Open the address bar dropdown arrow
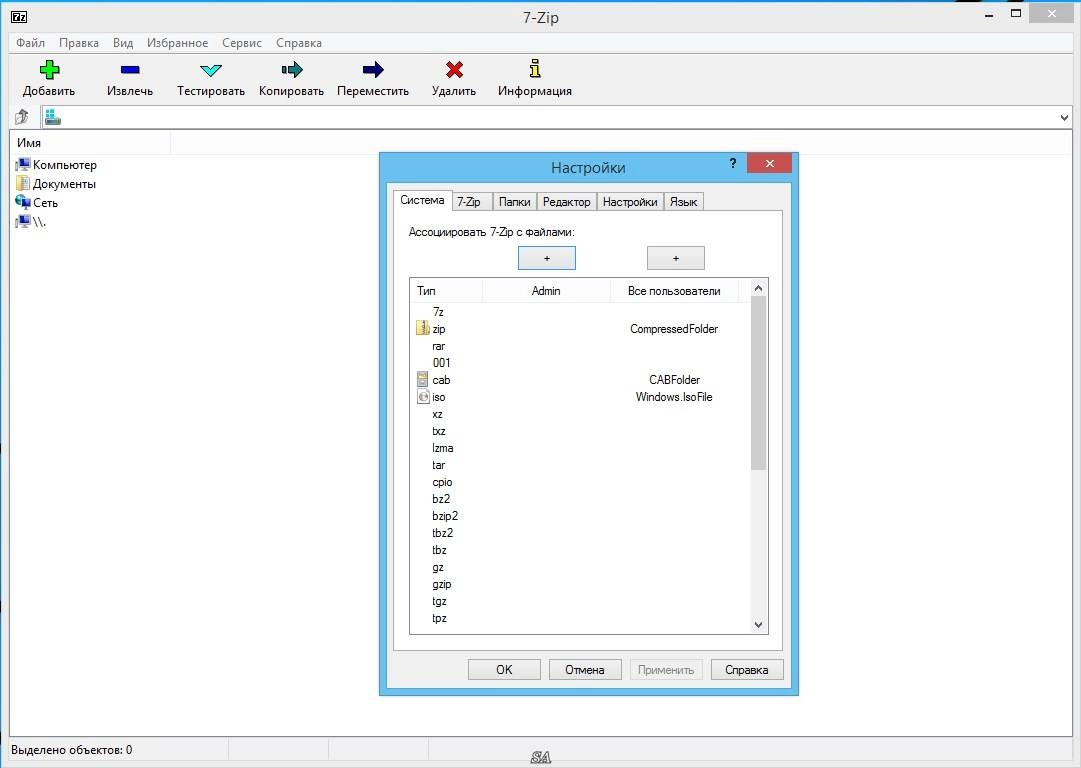This screenshot has width=1081, height=768. pyautogui.click(x=1064, y=118)
